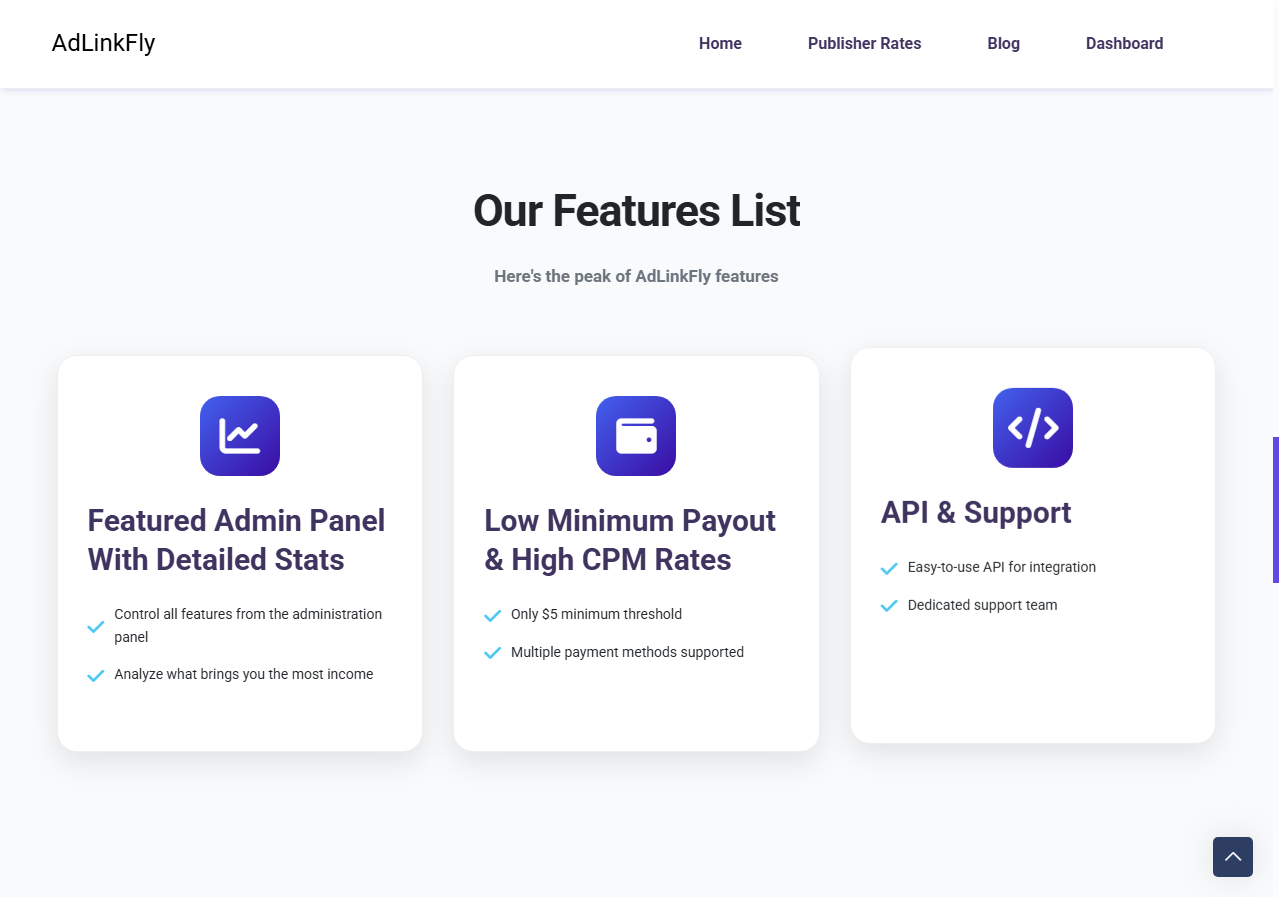The width and height of the screenshot is (1279, 897).
Task: Click the checkmark beside 'Only $5 minimum threshold'
Action: point(492,616)
